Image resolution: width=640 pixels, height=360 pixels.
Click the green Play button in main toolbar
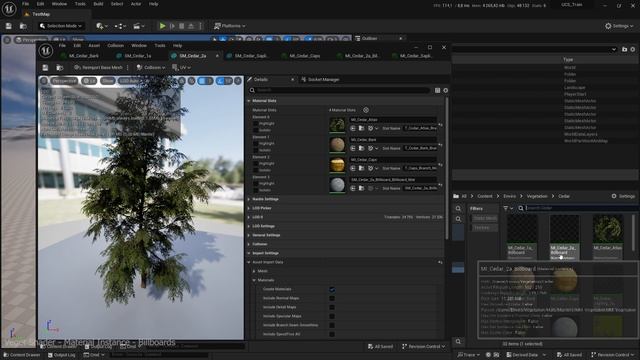[x=162, y=26]
